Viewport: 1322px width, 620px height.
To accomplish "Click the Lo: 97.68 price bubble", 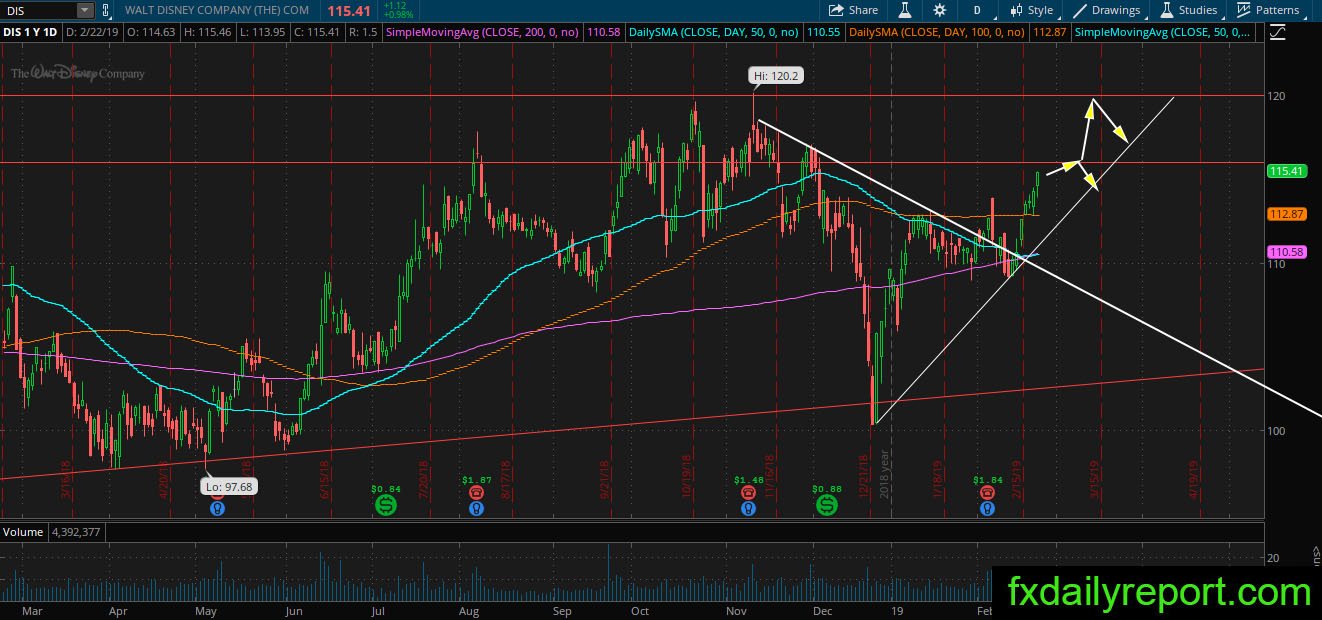I will click(x=229, y=487).
